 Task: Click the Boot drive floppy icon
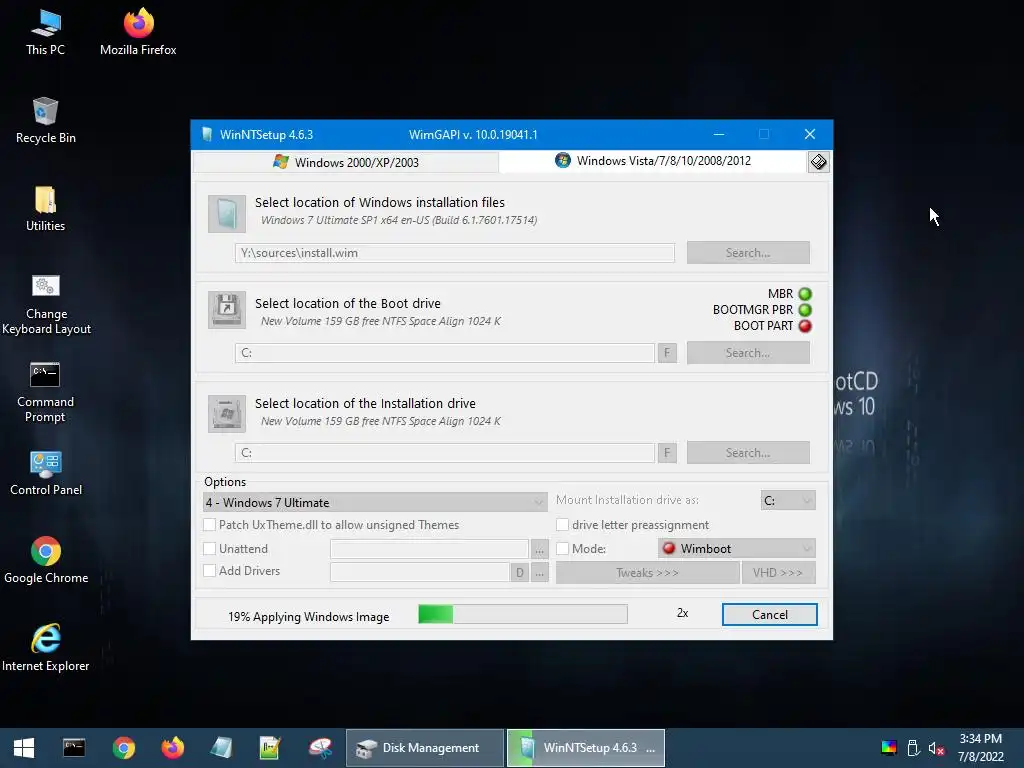pos(227,309)
